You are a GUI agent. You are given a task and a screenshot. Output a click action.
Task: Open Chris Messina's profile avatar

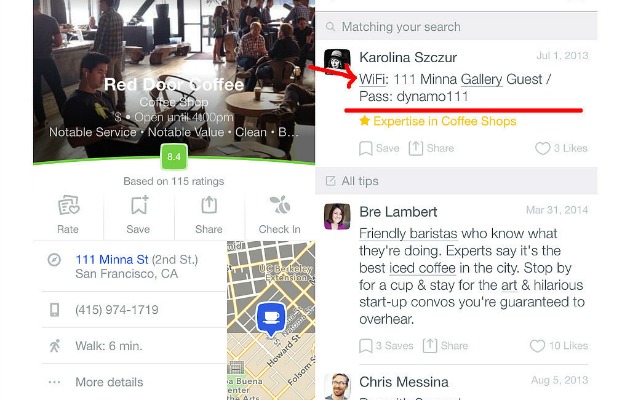[x=337, y=386]
